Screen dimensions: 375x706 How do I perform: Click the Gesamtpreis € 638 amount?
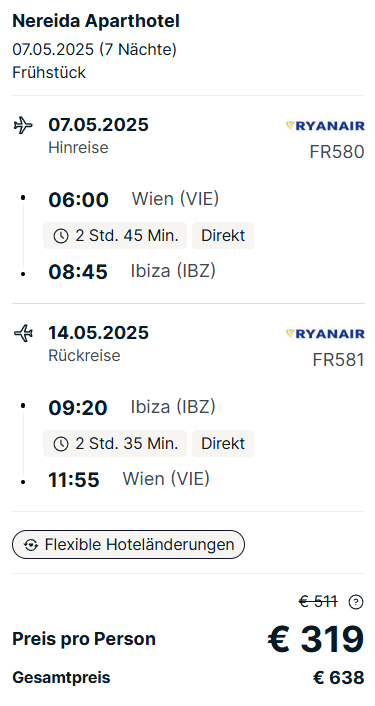(x=339, y=678)
